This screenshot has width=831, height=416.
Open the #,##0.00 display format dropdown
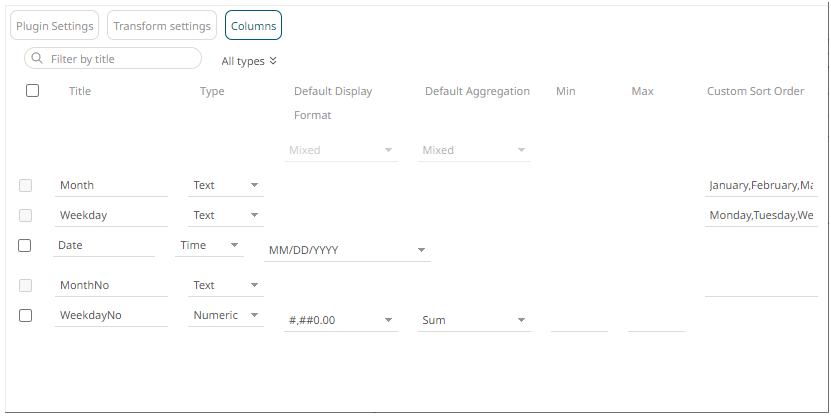coord(341,320)
